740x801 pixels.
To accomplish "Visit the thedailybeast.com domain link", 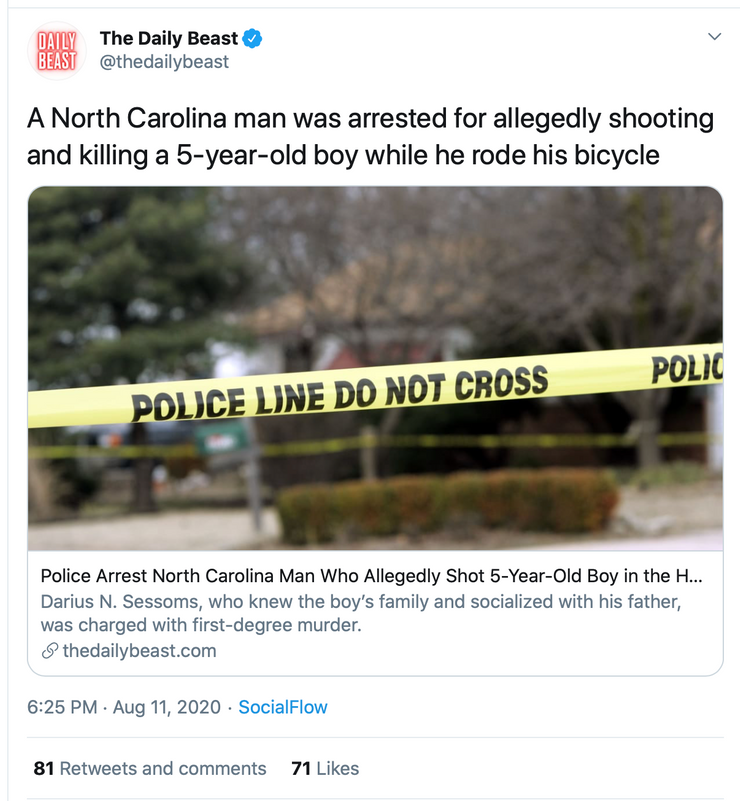I will point(139,651).
